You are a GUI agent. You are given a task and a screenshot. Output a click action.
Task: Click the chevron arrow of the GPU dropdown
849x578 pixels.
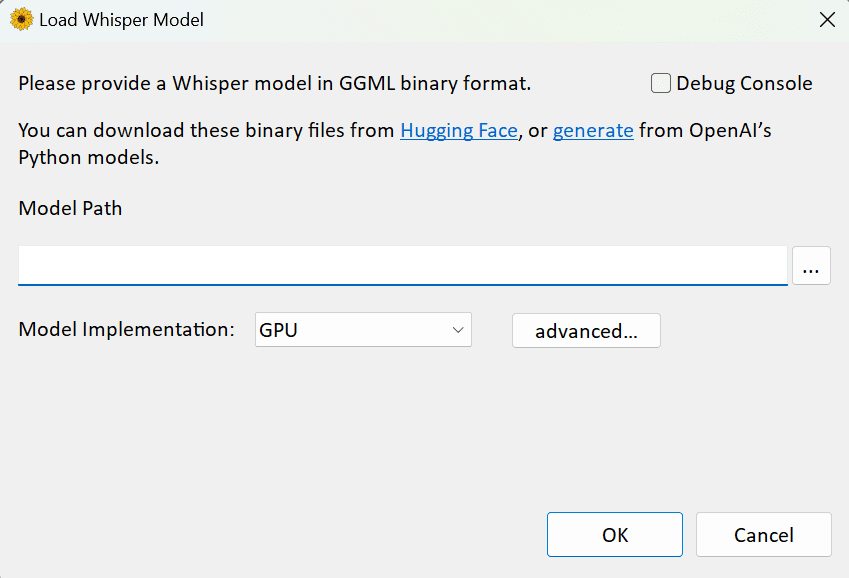pyautogui.click(x=458, y=330)
